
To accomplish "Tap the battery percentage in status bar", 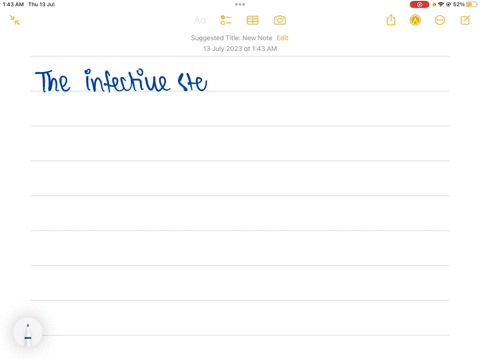I will click(x=459, y=4).
